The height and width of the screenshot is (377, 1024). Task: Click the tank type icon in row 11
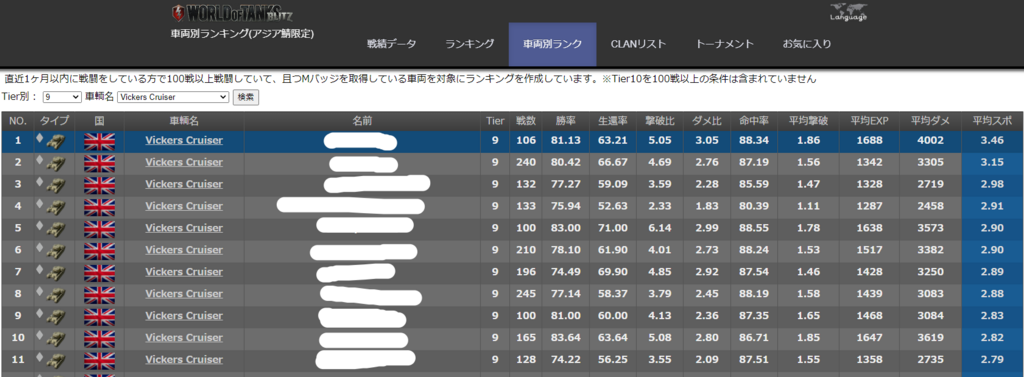point(55,360)
